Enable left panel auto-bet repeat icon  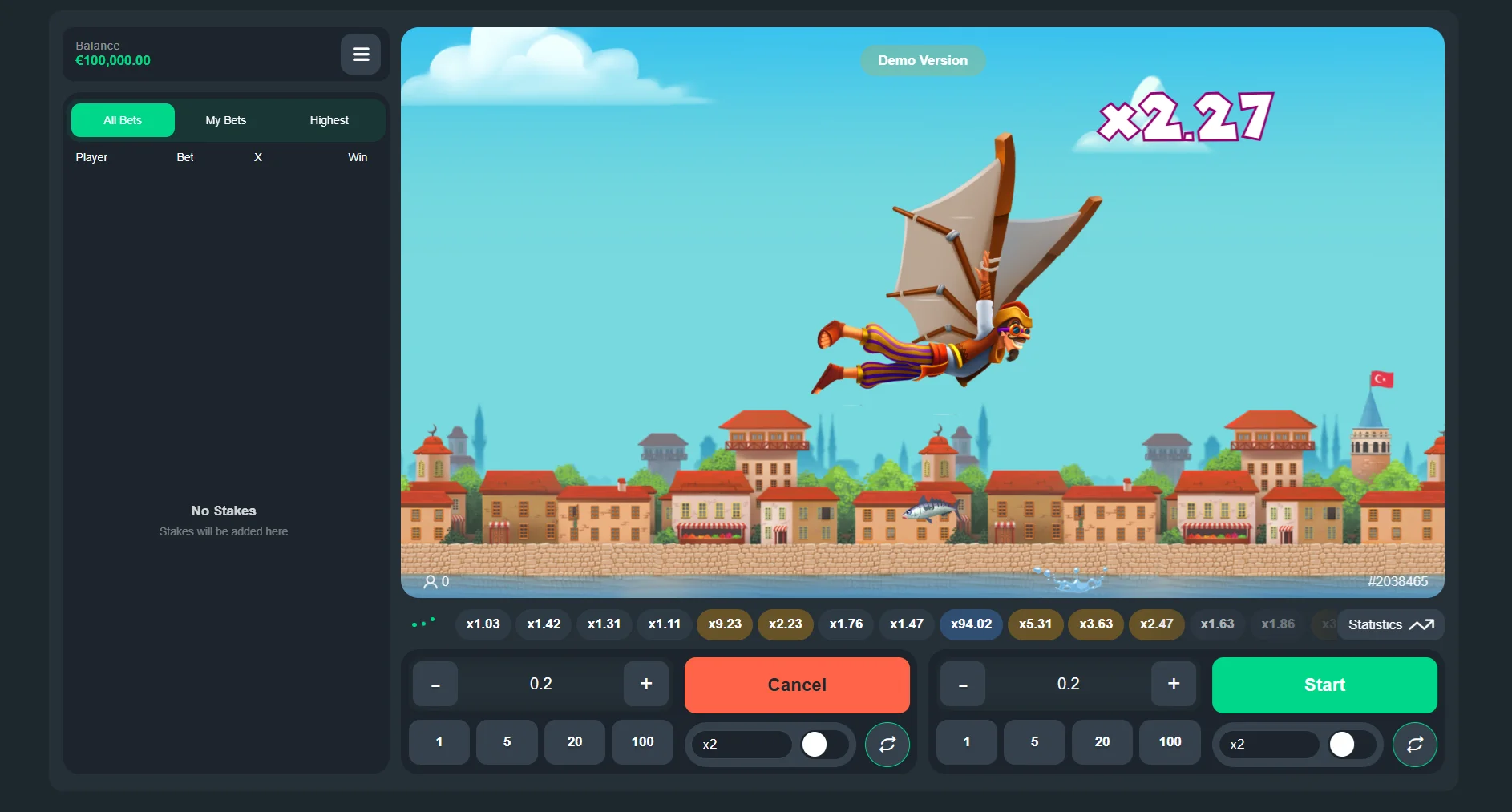(x=887, y=745)
